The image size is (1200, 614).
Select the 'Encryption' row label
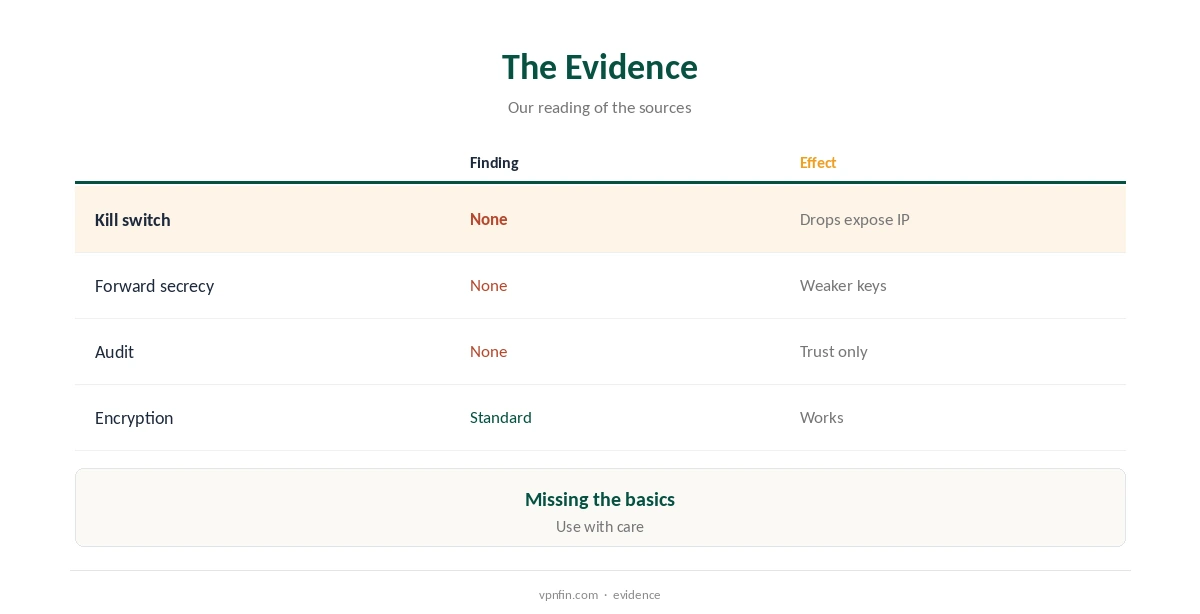pyautogui.click(x=134, y=418)
